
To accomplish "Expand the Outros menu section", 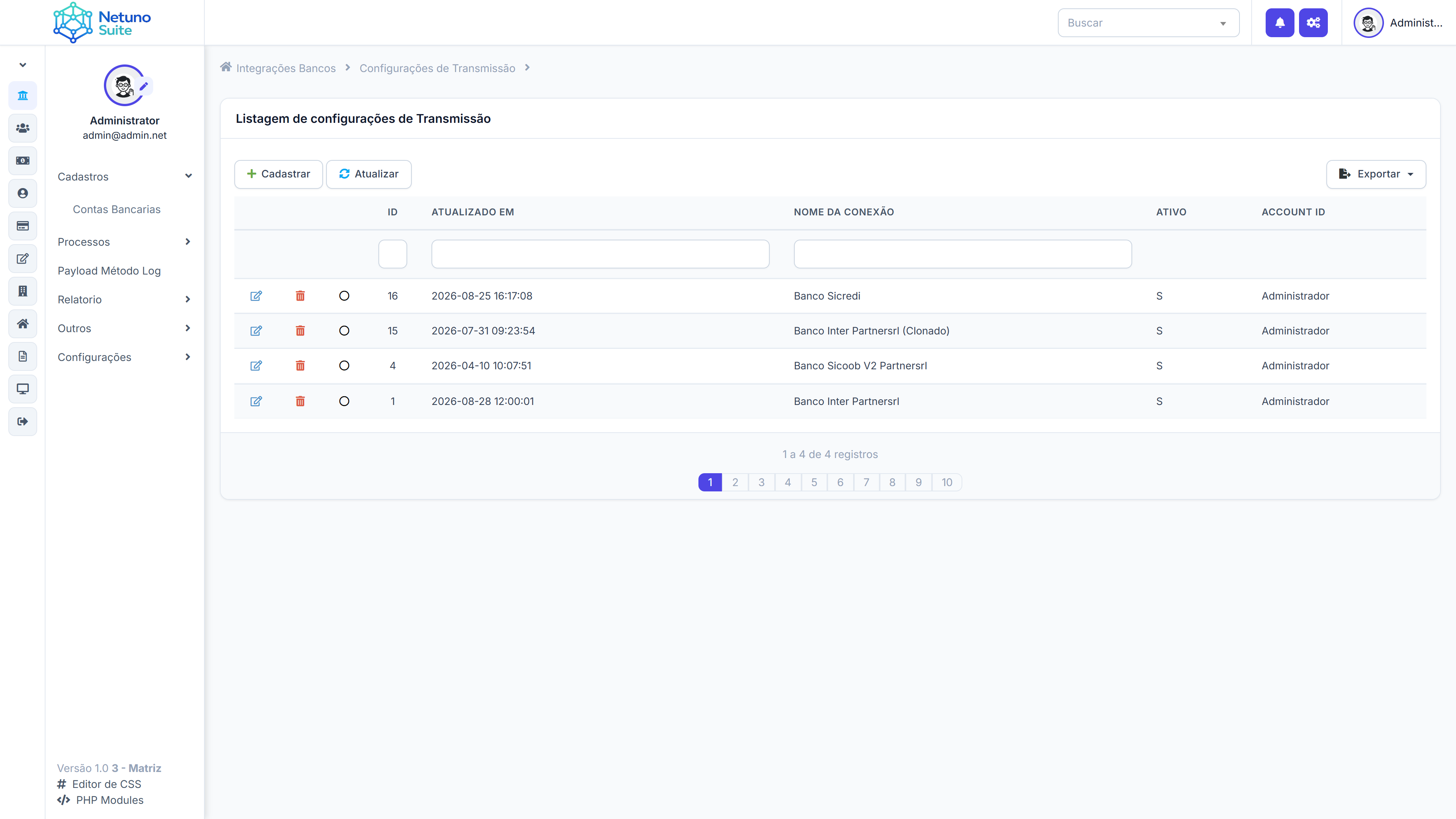I will (x=124, y=328).
